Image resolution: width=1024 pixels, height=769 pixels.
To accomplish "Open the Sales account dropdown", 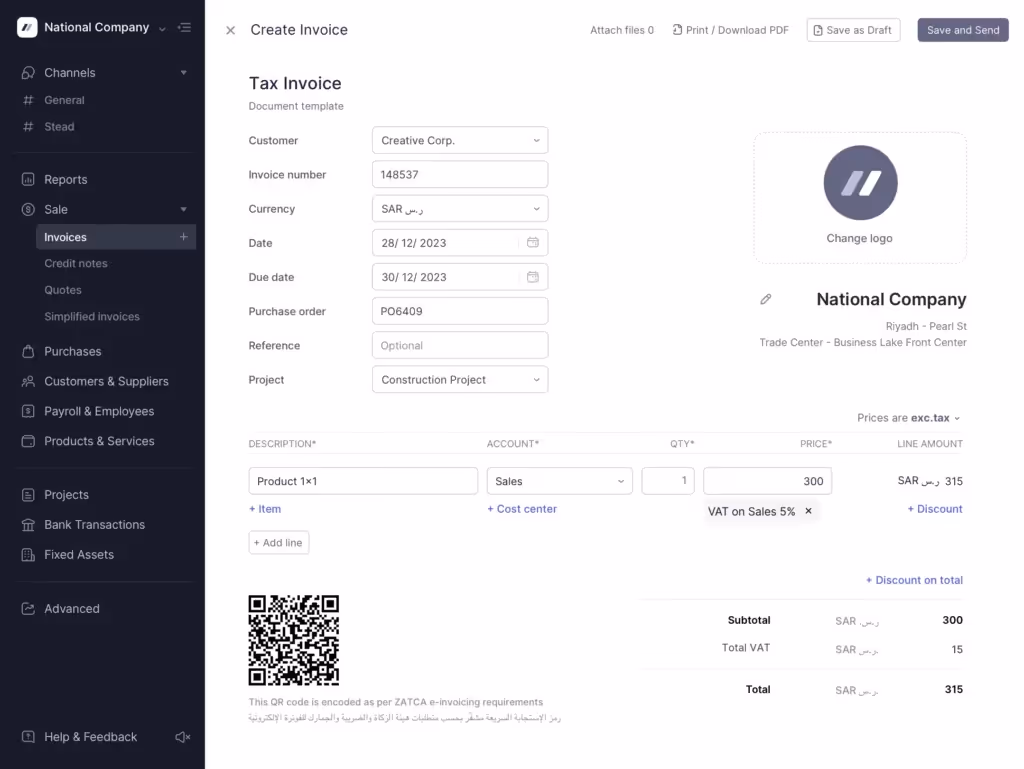I will click(560, 481).
